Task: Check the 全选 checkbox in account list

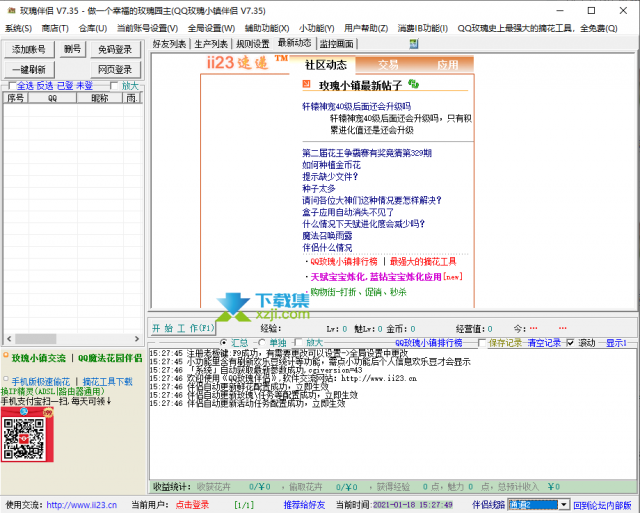Action: [11, 86]
